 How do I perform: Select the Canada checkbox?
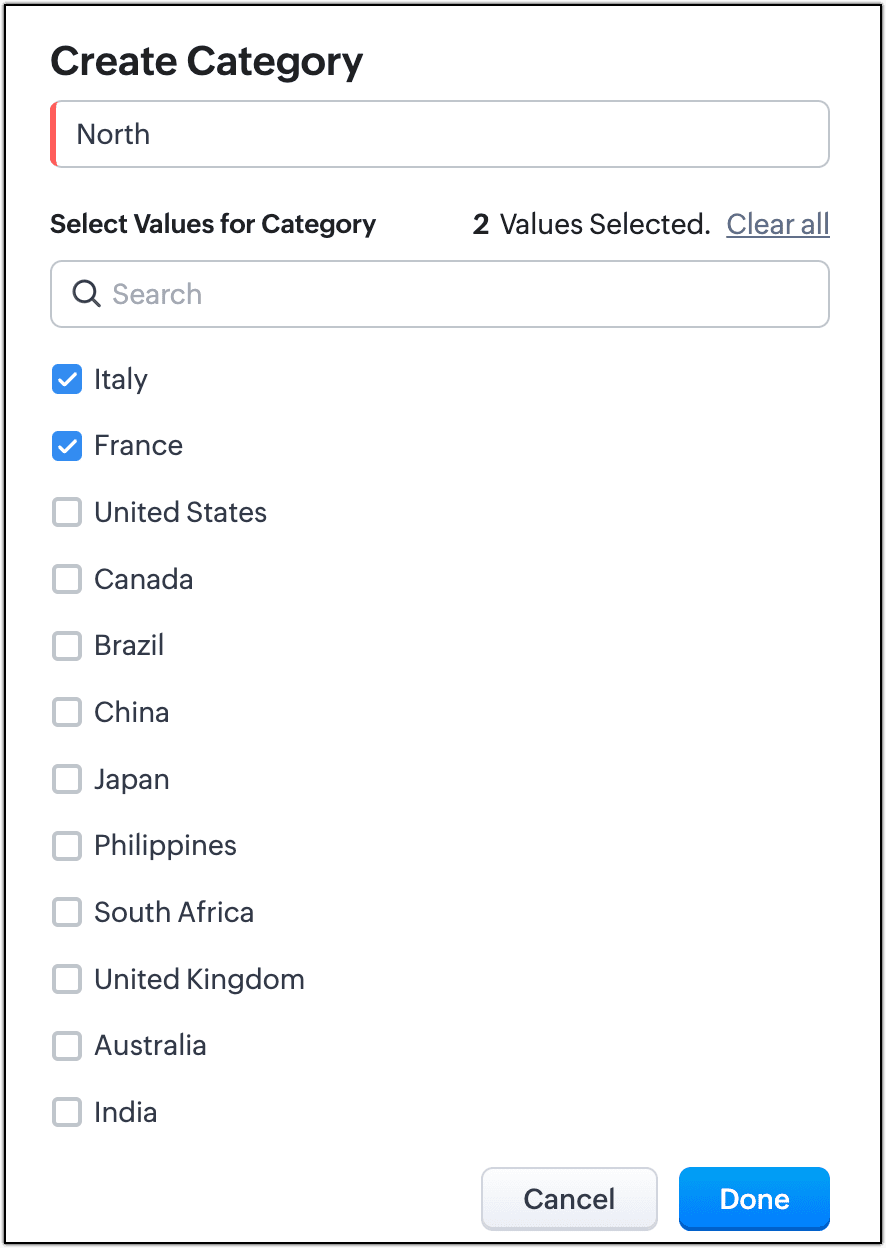click(x=67, y=580)
